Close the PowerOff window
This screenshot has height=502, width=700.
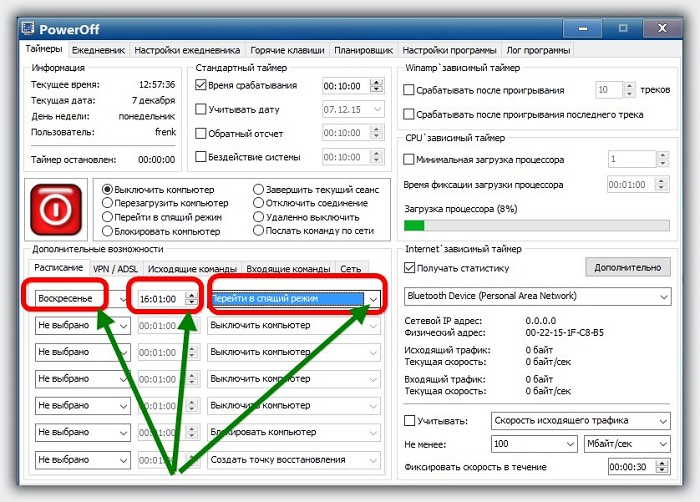click(x=662, y=29)
